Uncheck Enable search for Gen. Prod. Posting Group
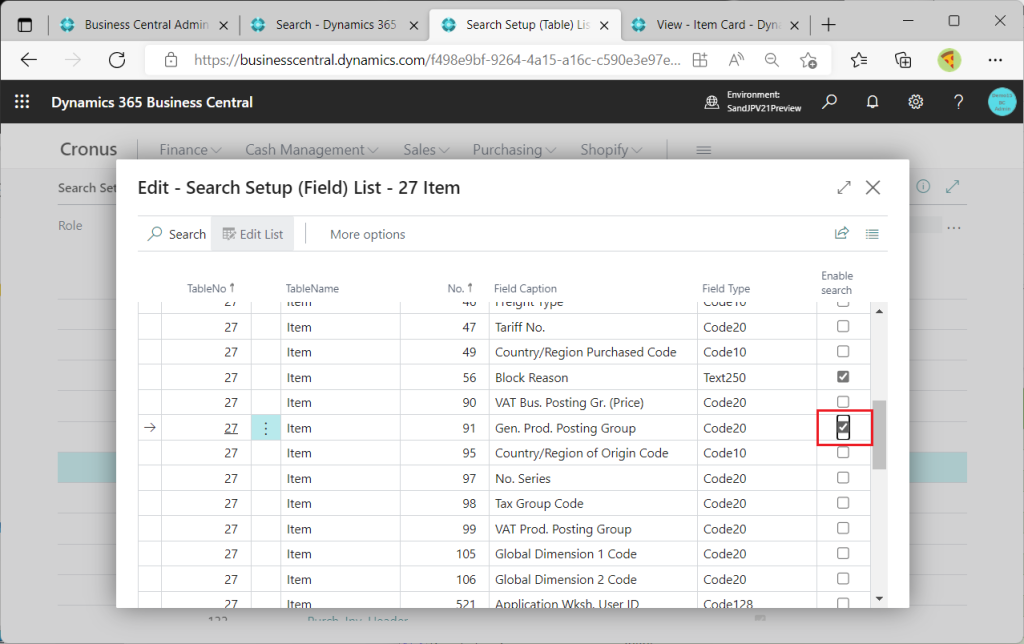The height and width of the screenshot is (644, 1024). pos(843,427)
